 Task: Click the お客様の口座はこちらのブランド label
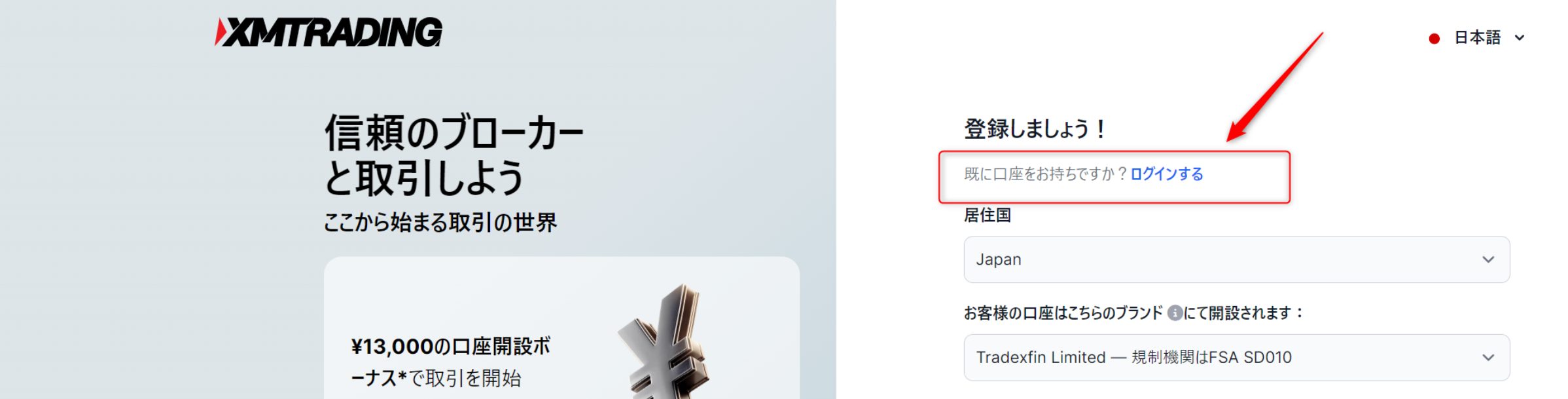click(x=1063, y=313)
